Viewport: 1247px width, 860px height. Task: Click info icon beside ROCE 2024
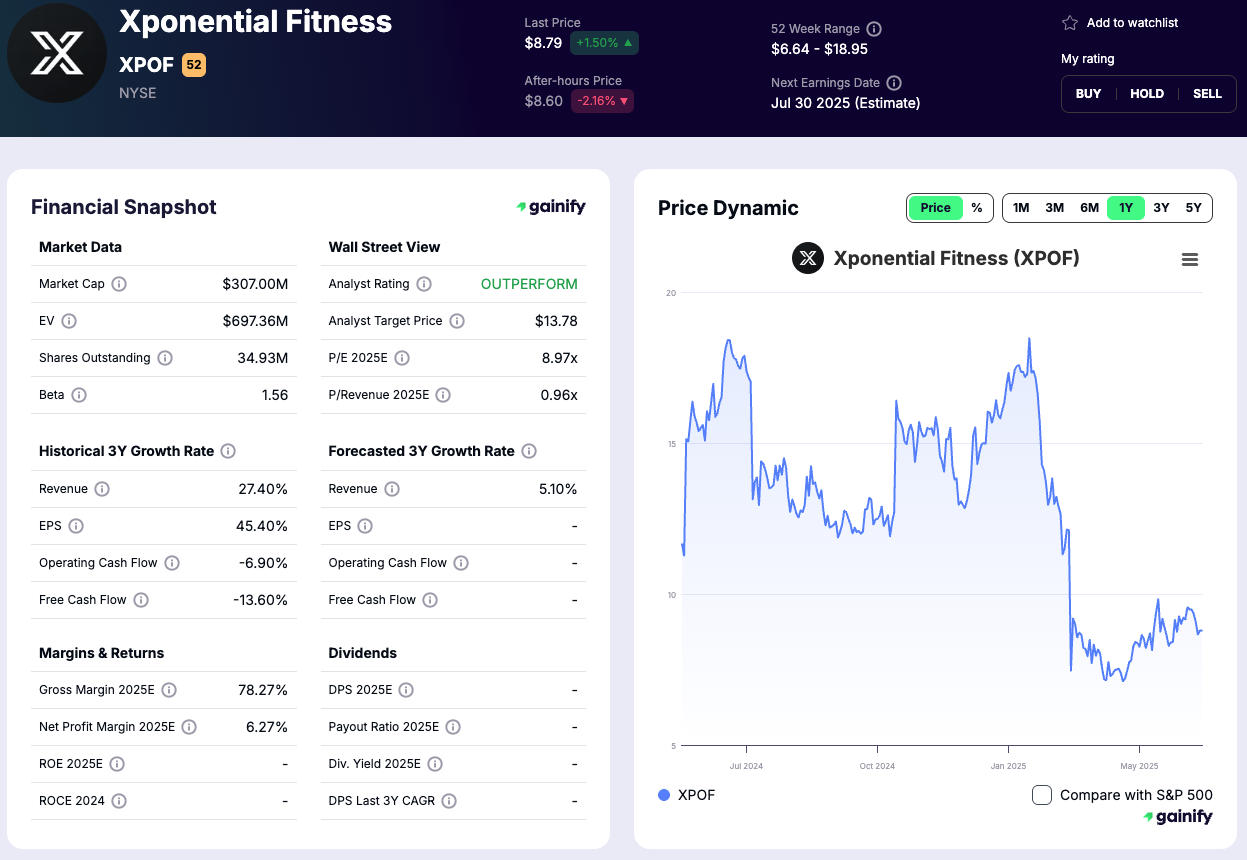coord(119,801)
